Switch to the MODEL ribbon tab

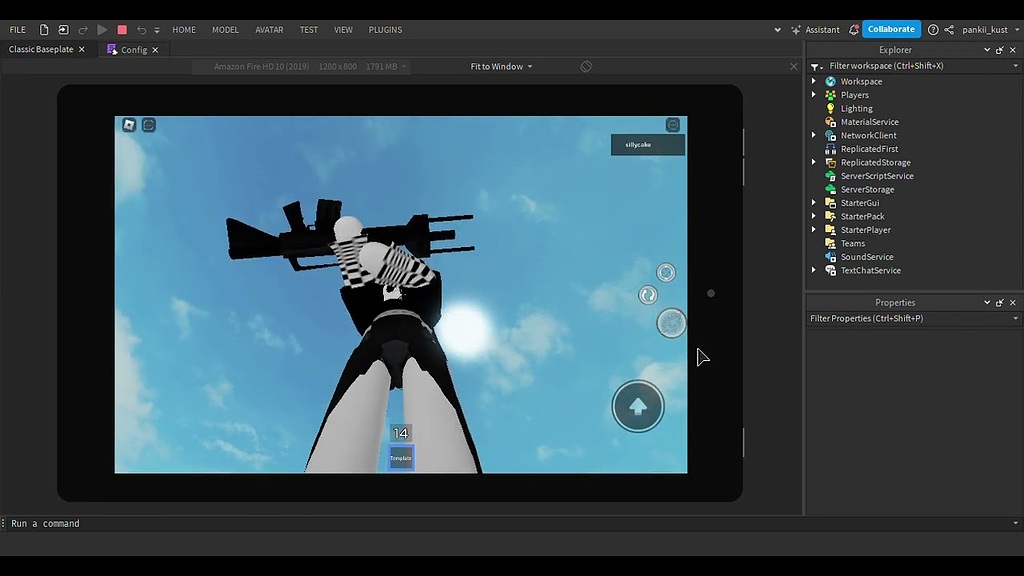tap(225, 29)
